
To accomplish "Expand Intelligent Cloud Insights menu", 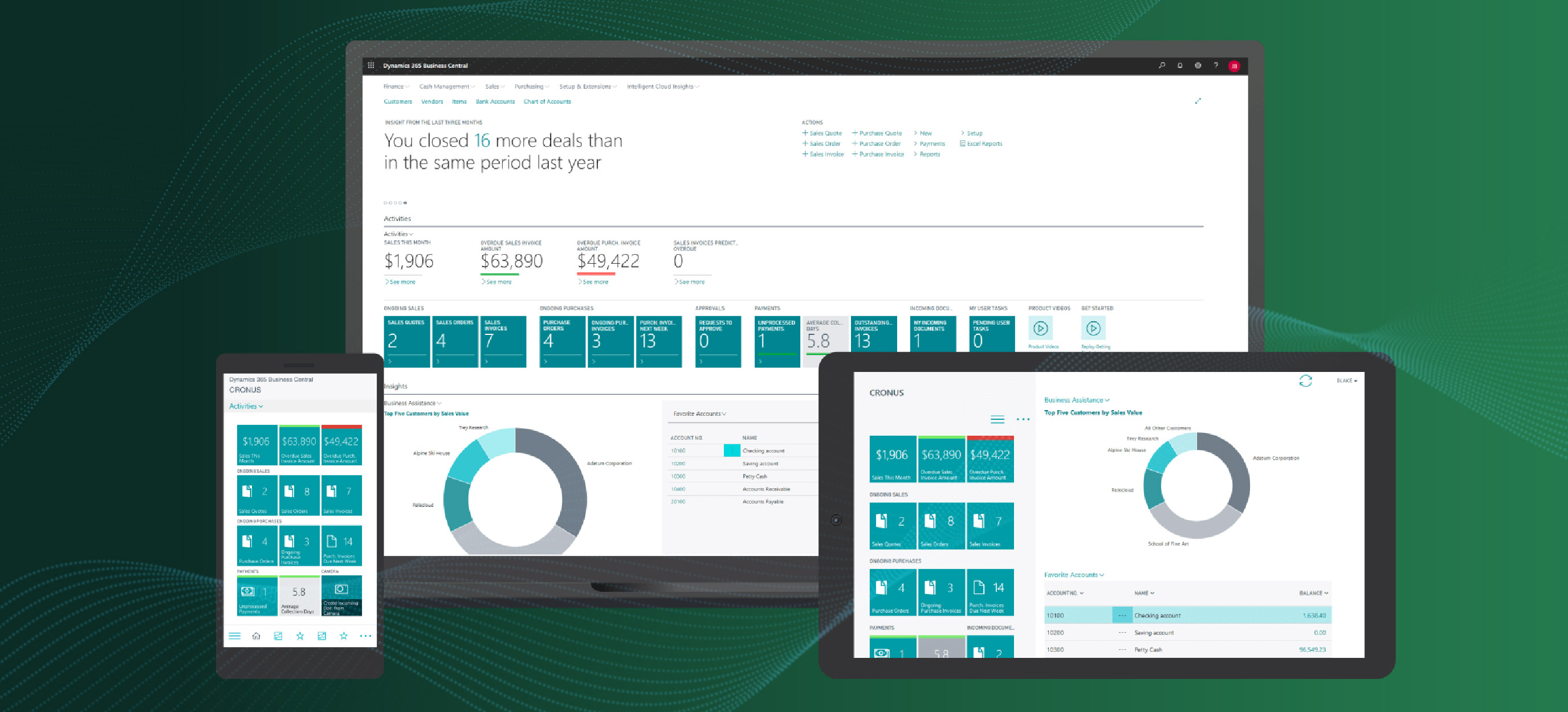I will point(663,87).
